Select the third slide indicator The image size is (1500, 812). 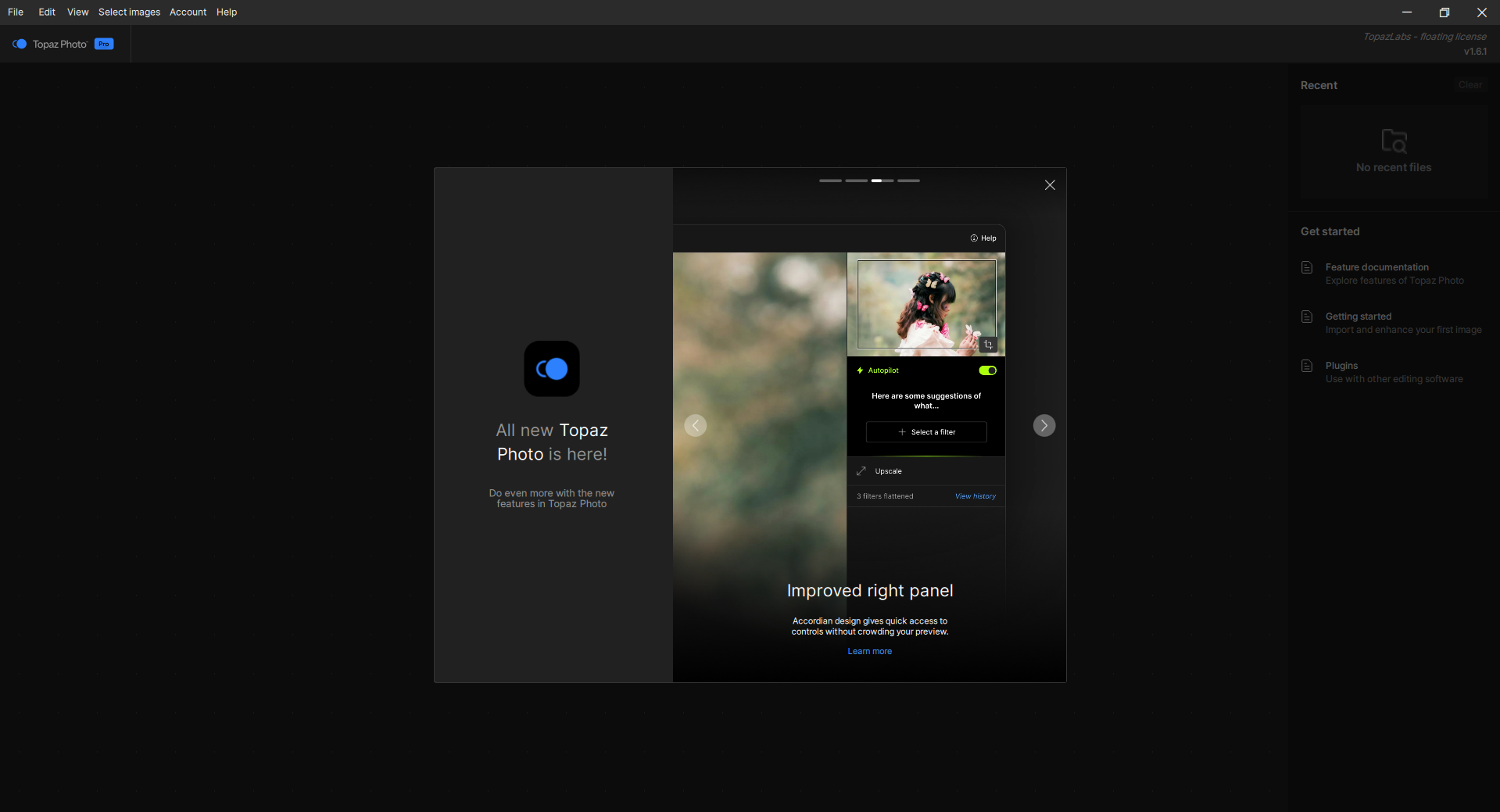point(882,181)
